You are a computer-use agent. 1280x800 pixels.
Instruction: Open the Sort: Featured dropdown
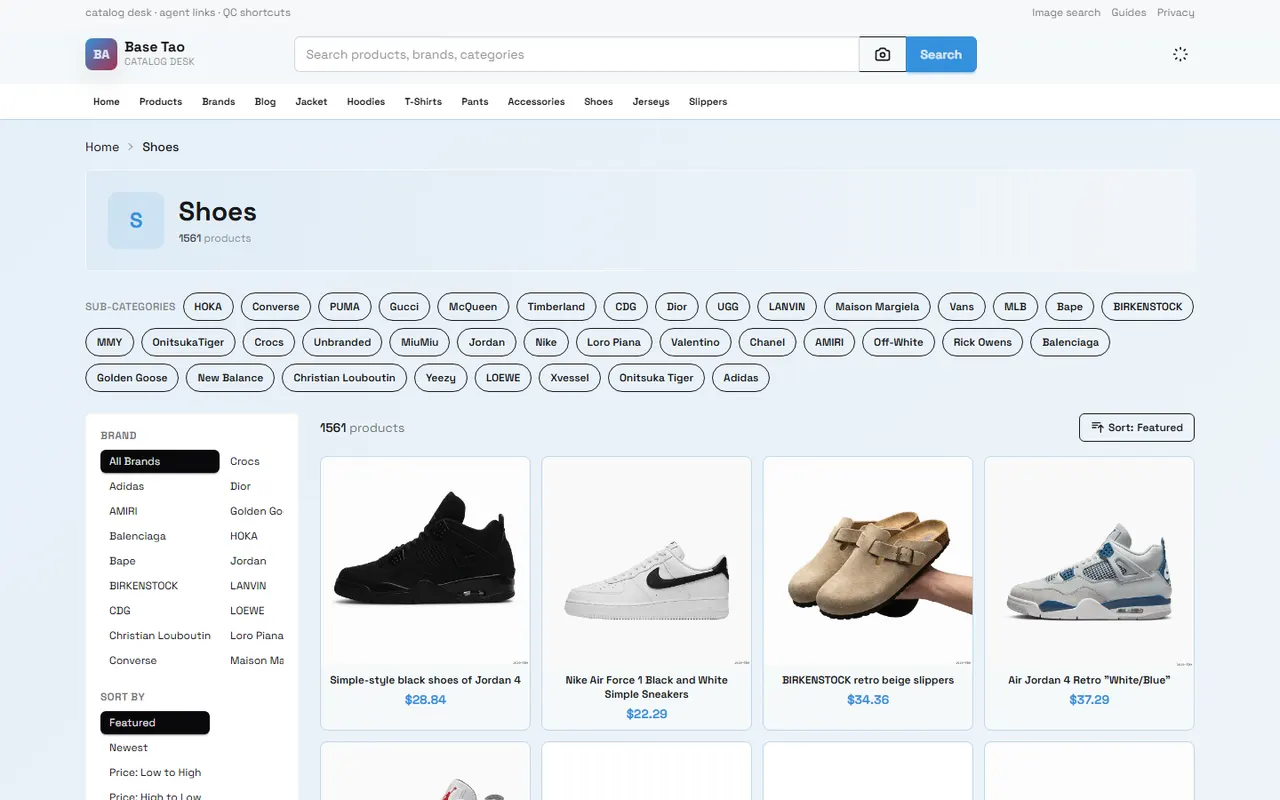[1136, 428]
